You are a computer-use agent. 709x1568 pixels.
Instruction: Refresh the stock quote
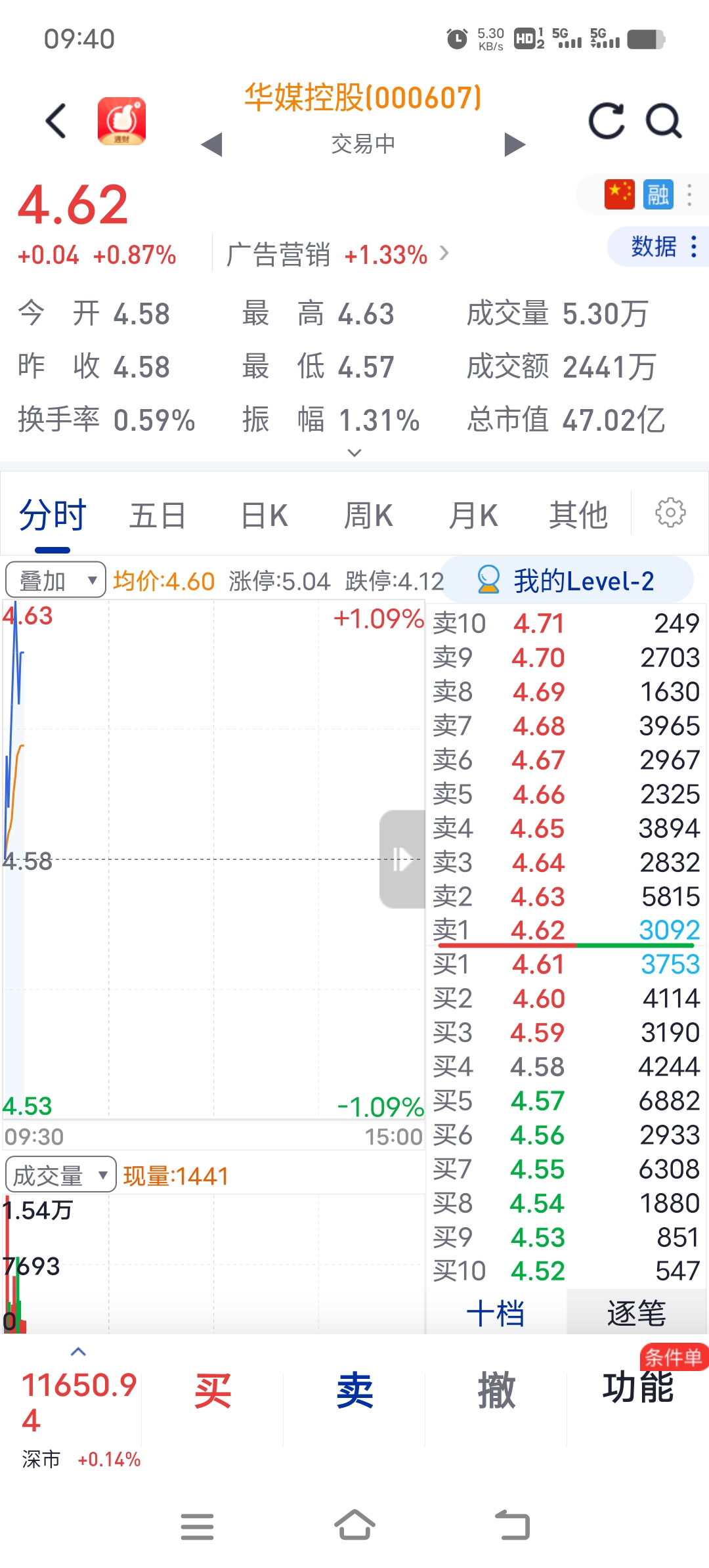606,121
